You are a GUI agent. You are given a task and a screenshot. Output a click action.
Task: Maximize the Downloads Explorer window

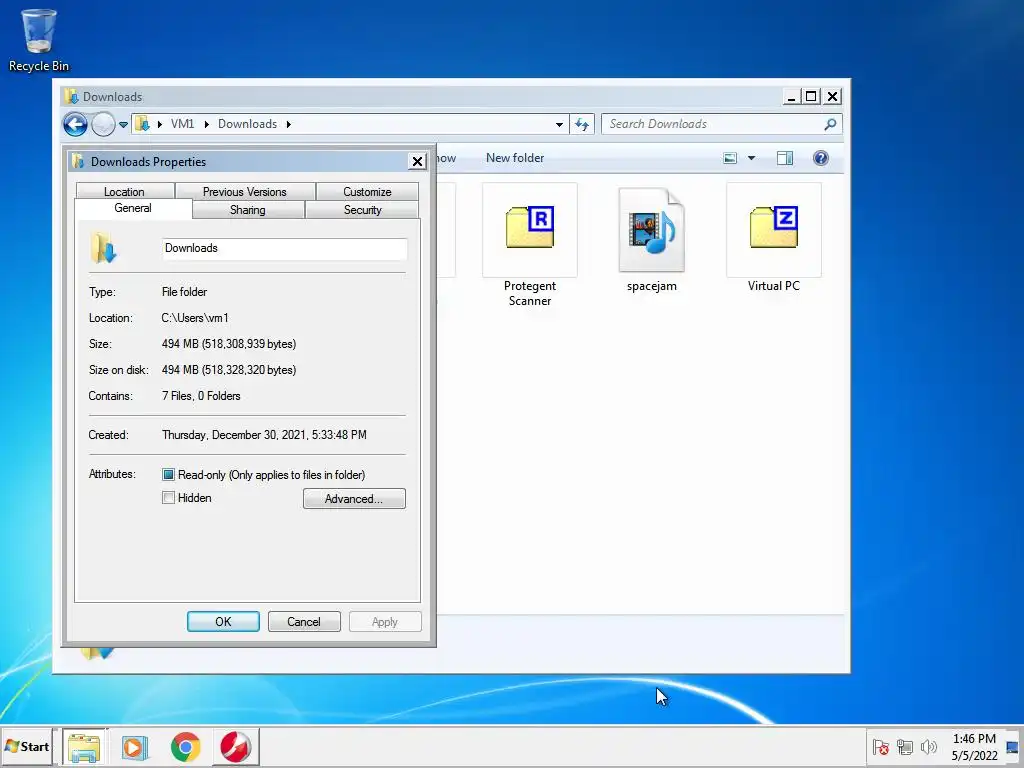(x=811, y=97)
